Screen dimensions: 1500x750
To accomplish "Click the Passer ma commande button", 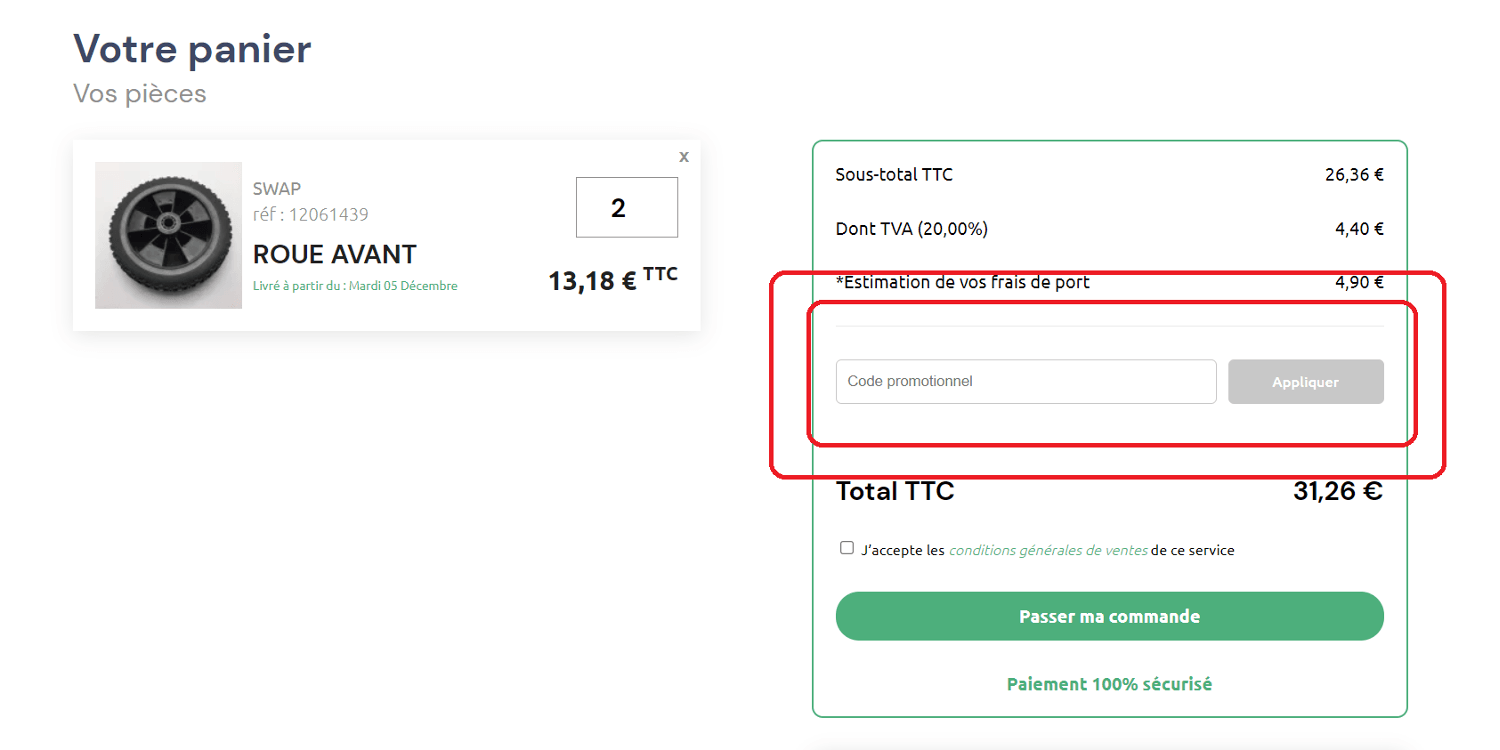I will point(1109,616).
